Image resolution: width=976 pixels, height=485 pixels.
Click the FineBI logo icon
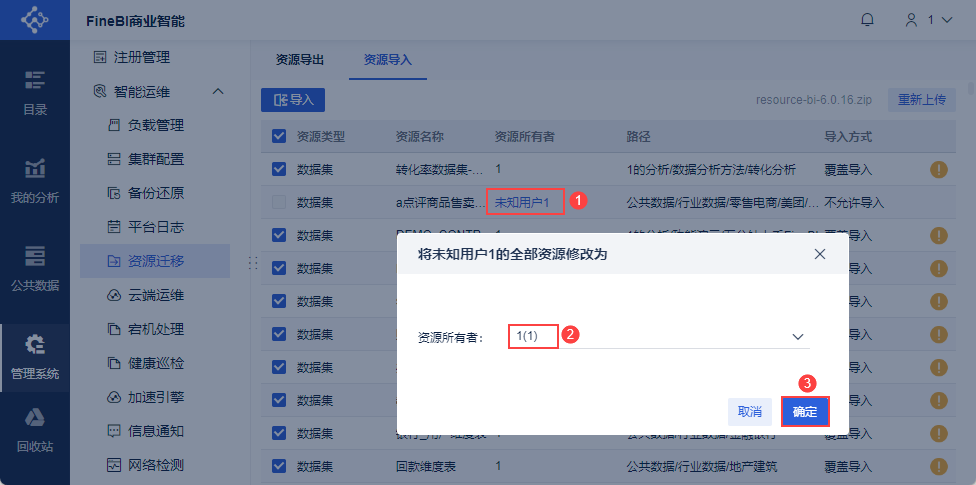click(34, 21)
